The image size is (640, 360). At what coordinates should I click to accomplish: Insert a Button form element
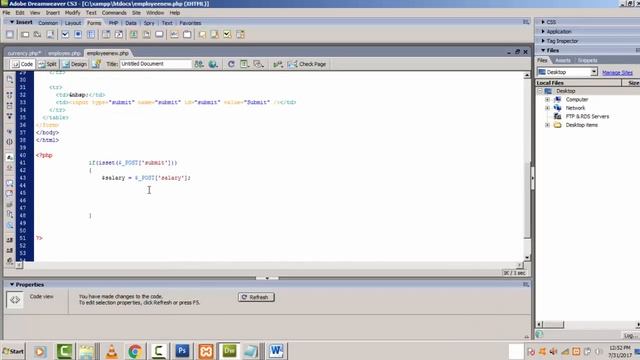pyautogui.click(x=159, y=35)
